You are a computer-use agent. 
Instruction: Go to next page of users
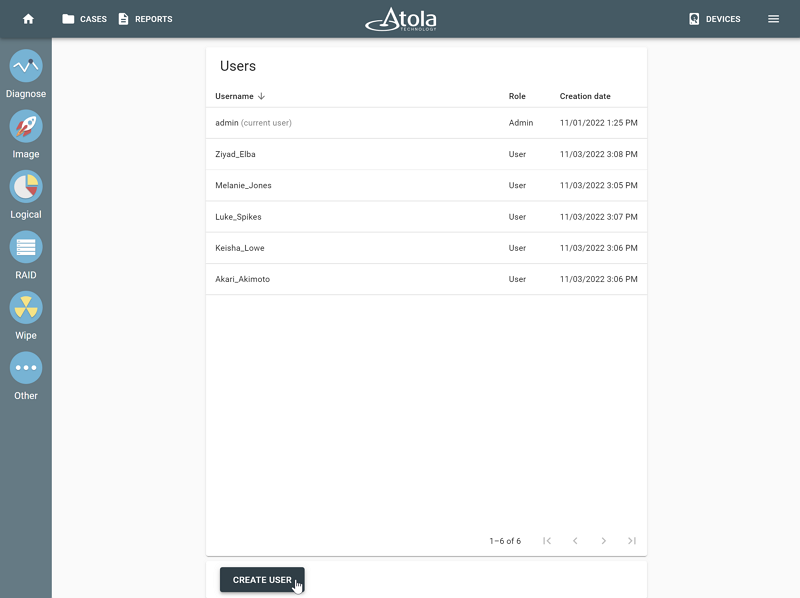click(604, 541)
